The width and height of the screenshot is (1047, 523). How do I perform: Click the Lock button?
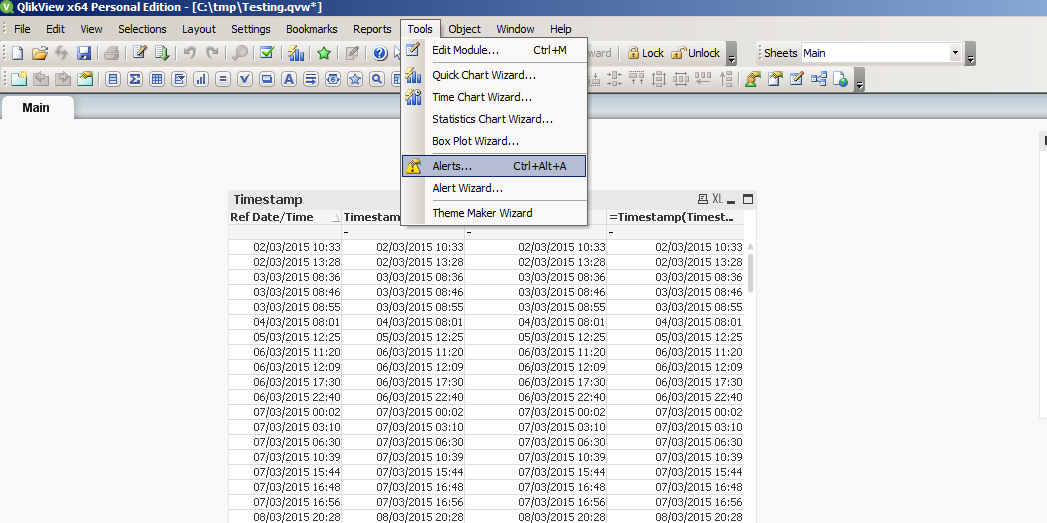click(x=645, y=53)
